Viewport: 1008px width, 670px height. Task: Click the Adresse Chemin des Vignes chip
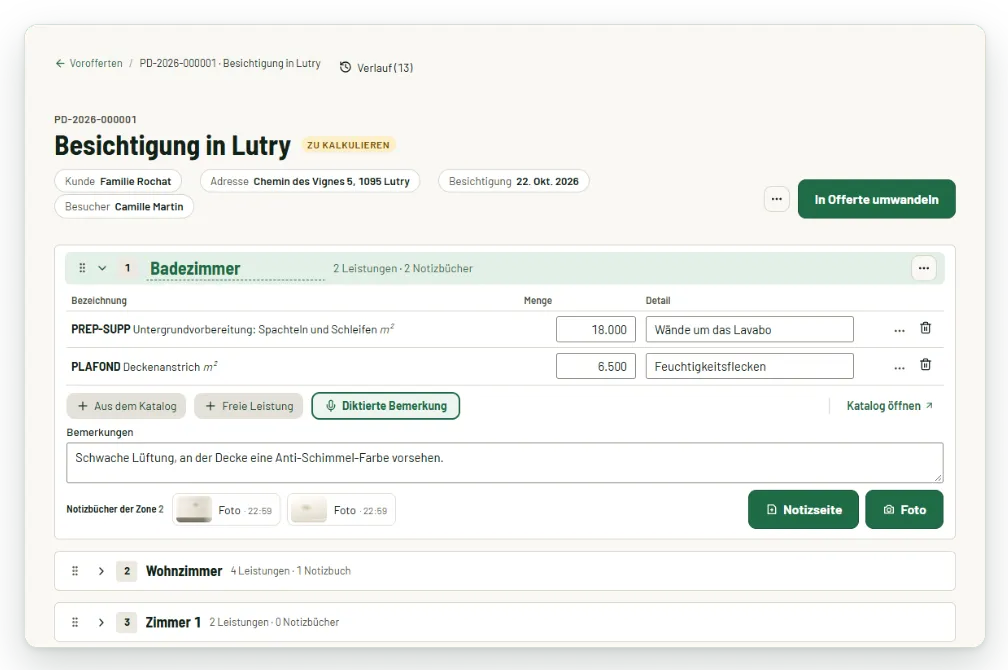tap(310, 181)
